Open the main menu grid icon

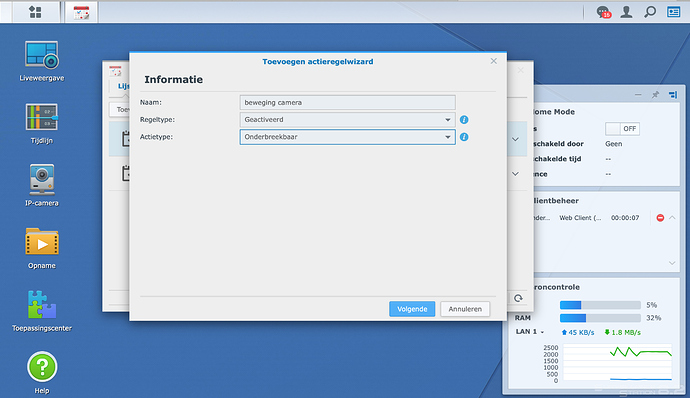(35, 12)
